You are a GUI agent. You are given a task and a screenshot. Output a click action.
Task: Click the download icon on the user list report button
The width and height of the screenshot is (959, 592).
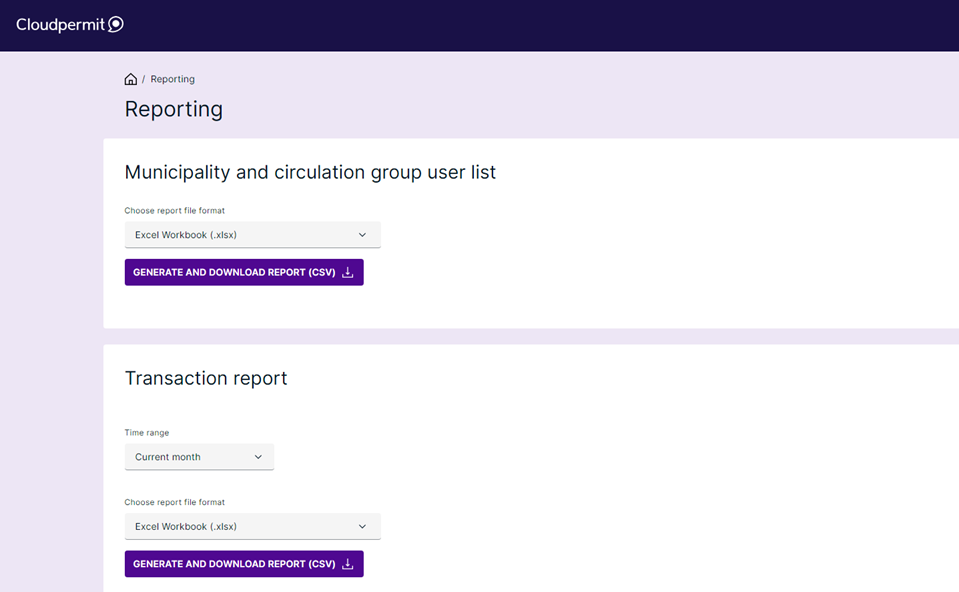[347, 271]
